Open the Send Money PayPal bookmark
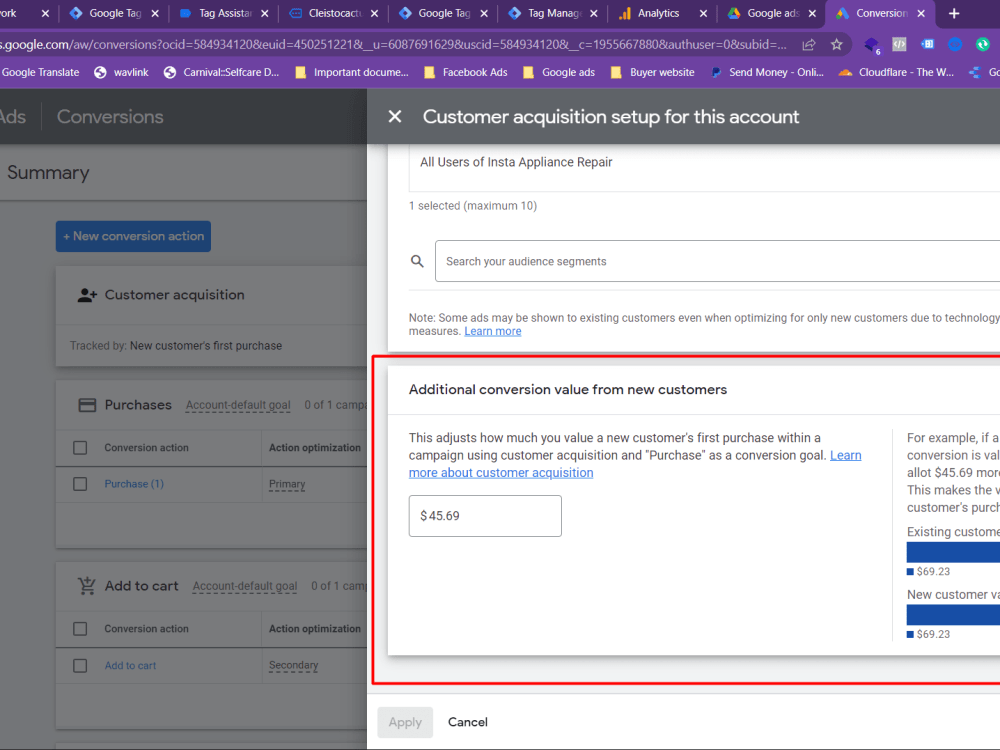This screenshot has height=750, width=1000. pyautogui.click(x=767, y=72)
